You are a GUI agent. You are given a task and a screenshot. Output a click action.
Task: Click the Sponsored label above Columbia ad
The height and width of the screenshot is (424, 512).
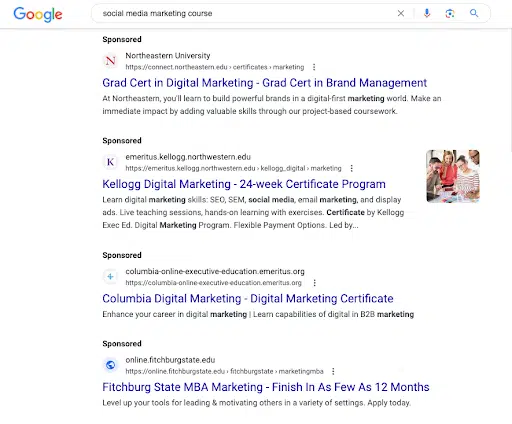tap(122, 255)
